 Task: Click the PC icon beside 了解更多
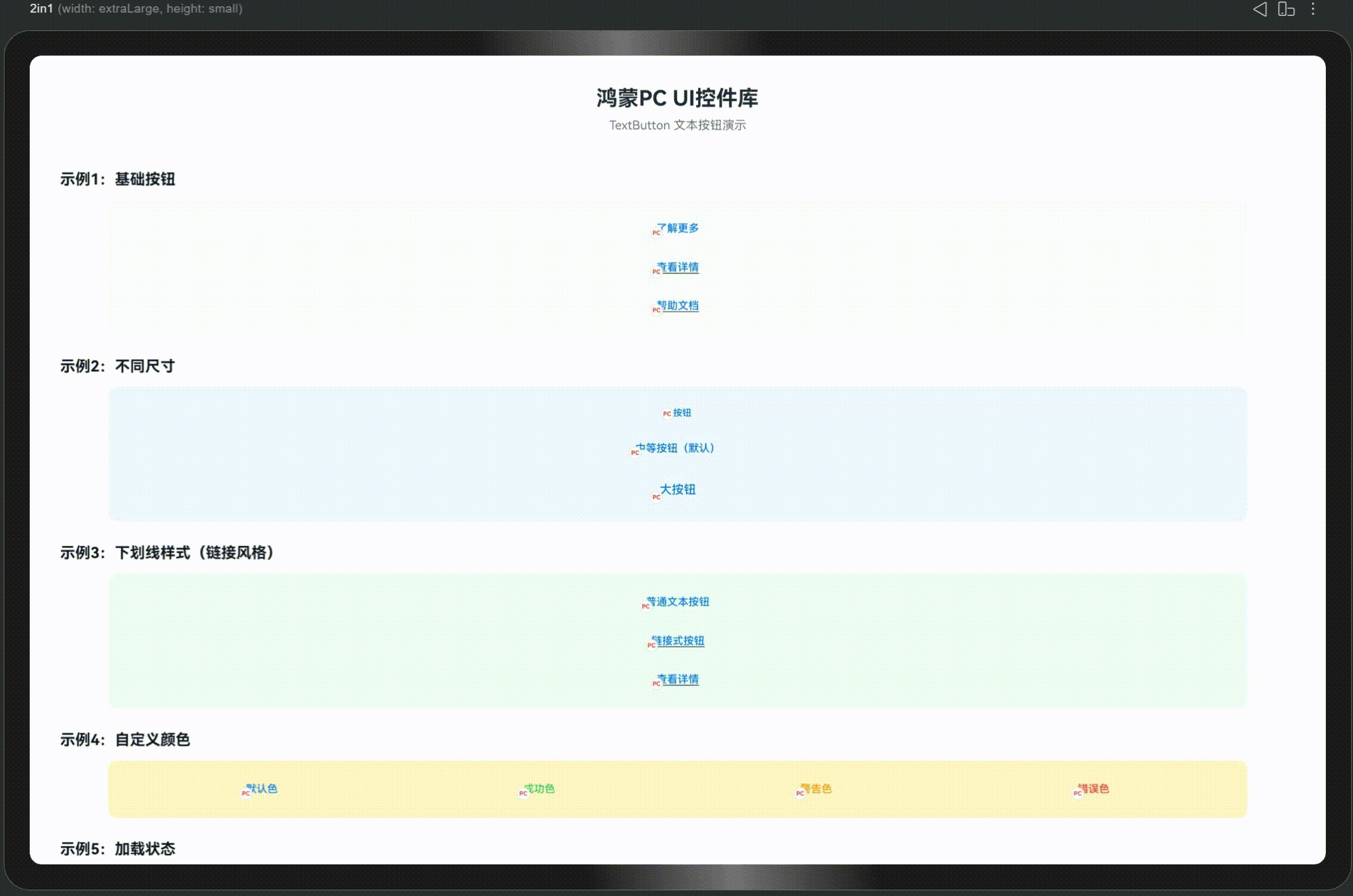pos(656,232)
